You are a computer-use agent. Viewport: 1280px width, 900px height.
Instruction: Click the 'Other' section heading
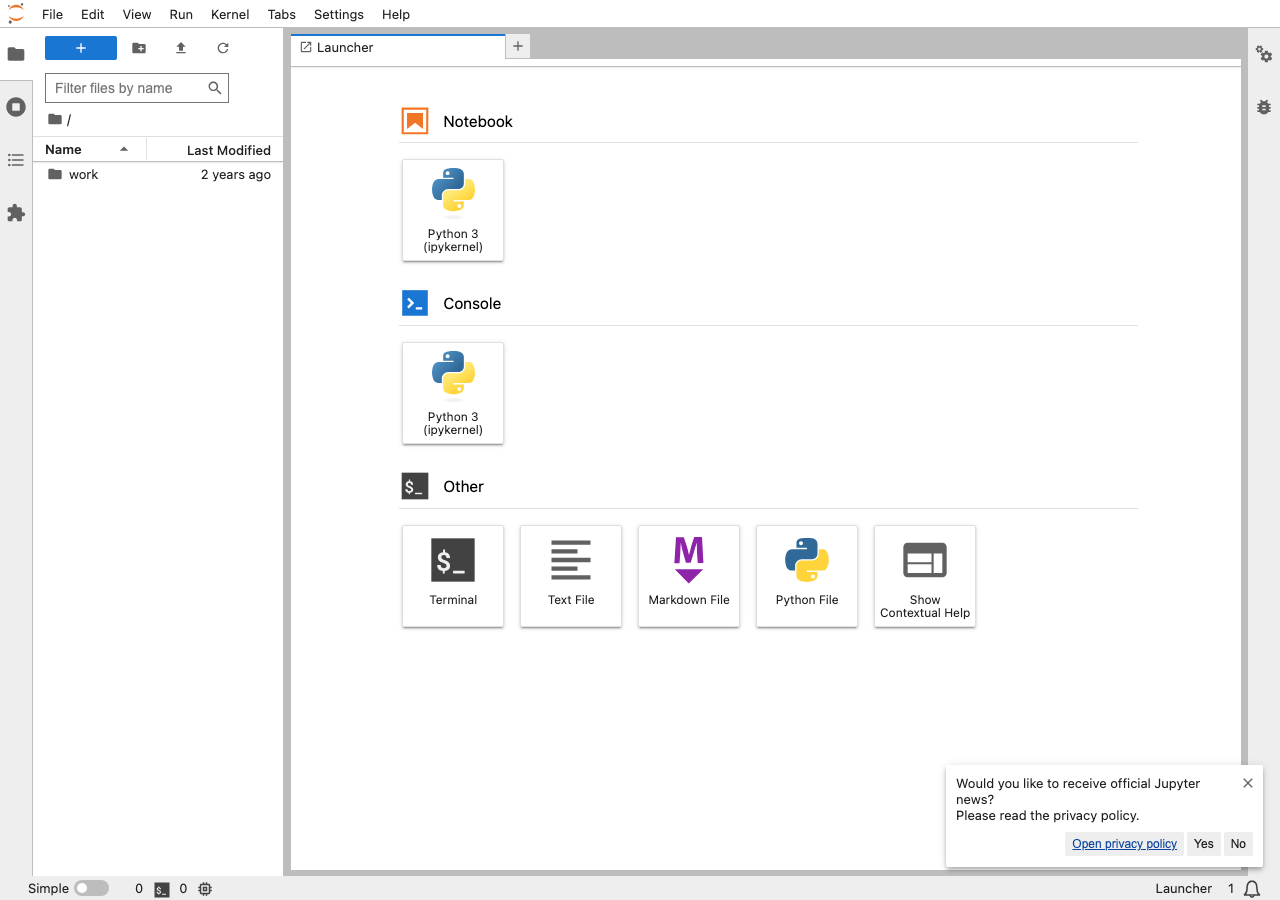[463, 486]
